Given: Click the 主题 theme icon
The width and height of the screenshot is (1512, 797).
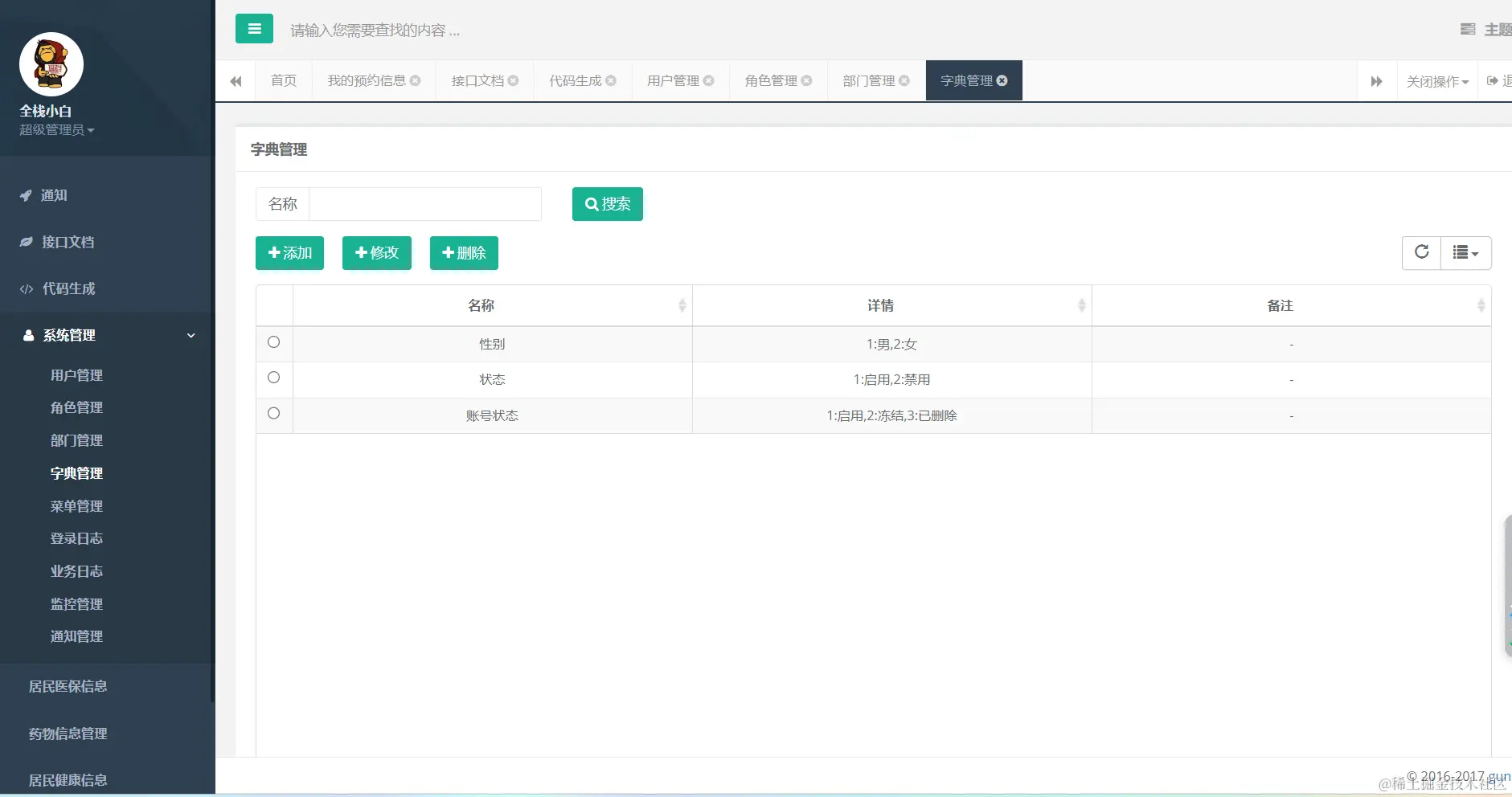Looking at the screenshot, I should [x=1468, y=30].
